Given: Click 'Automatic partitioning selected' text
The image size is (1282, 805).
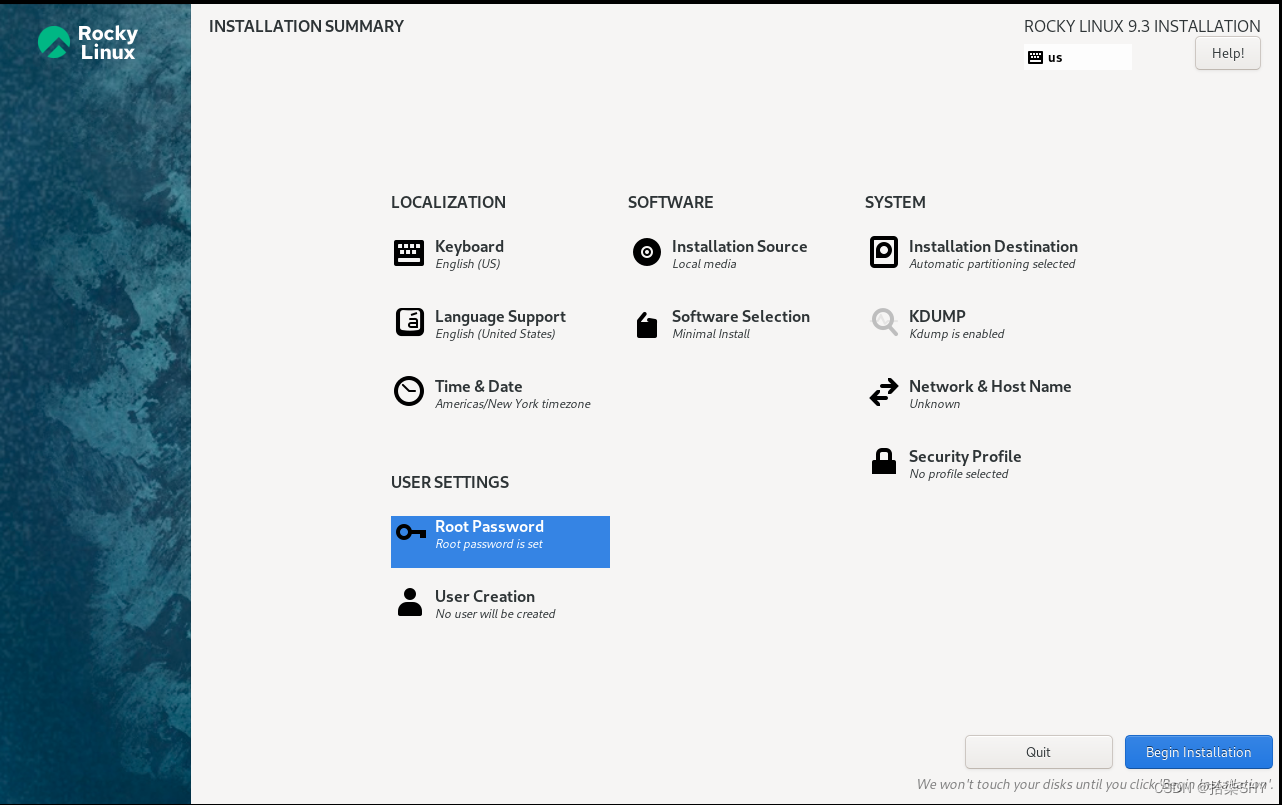Looking at the screenshot, I should (992, 264).
